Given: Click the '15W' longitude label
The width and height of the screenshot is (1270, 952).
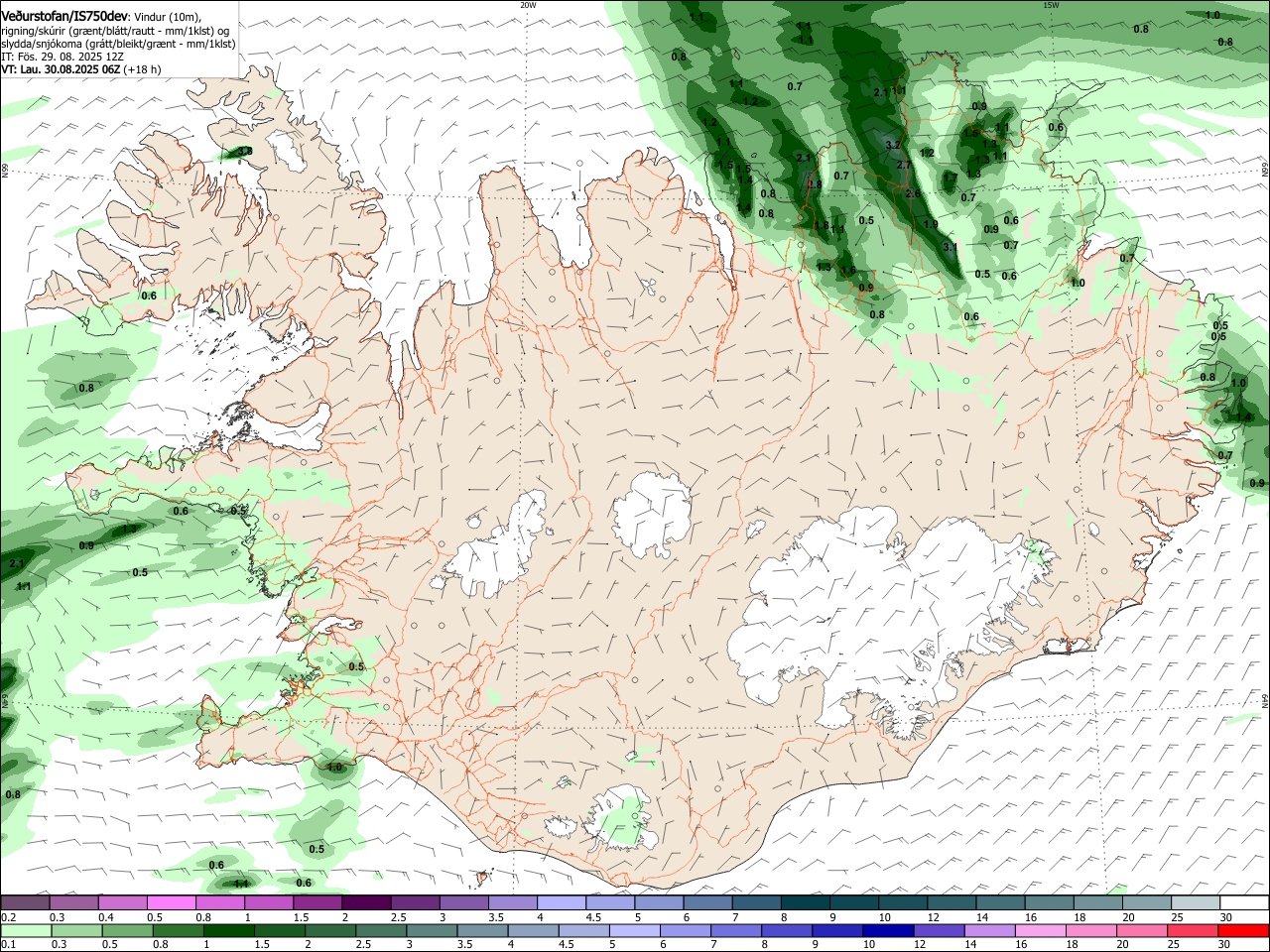Looking at the screenshot, I should coord(1051,5).
